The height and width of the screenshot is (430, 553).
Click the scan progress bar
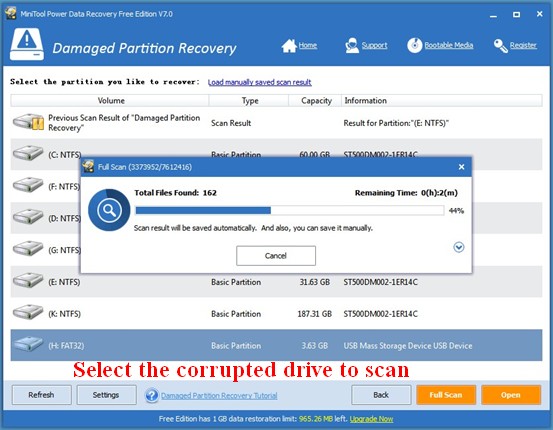coord(290,211)
